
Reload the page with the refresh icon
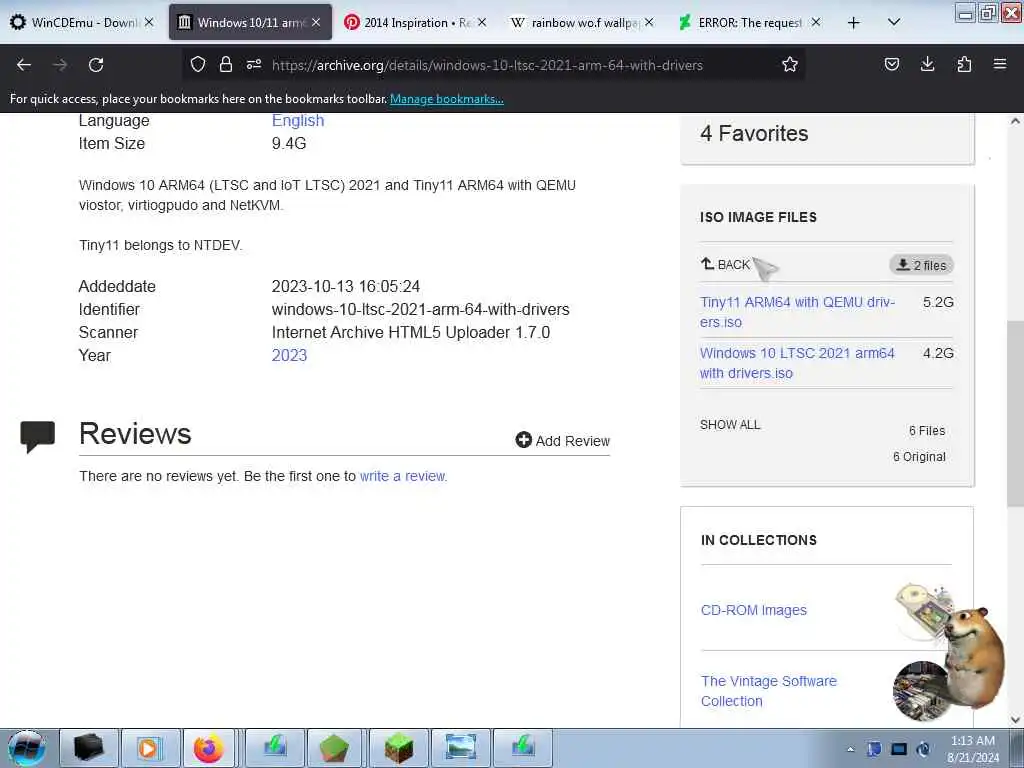point(96,65)
